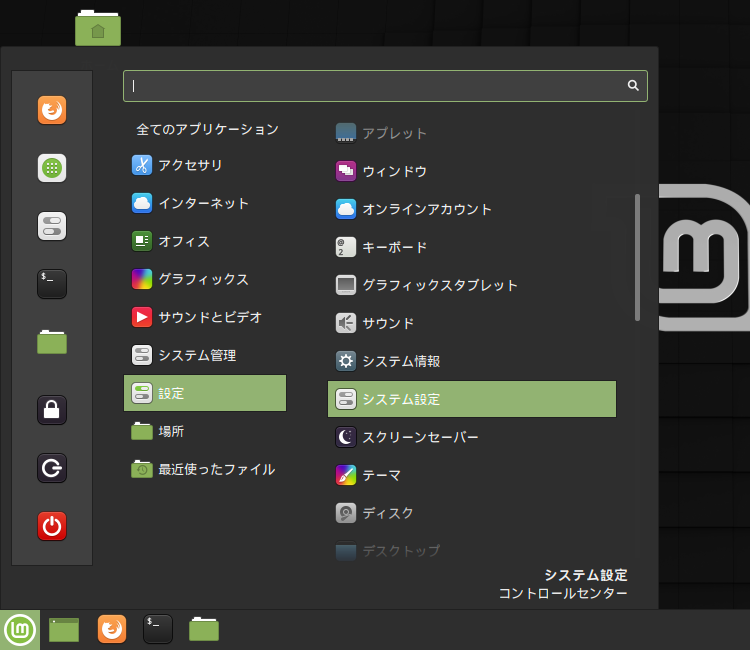Launch ディスク utility
This screenshot has height=650, width=750.
click(x=472, y=513)
